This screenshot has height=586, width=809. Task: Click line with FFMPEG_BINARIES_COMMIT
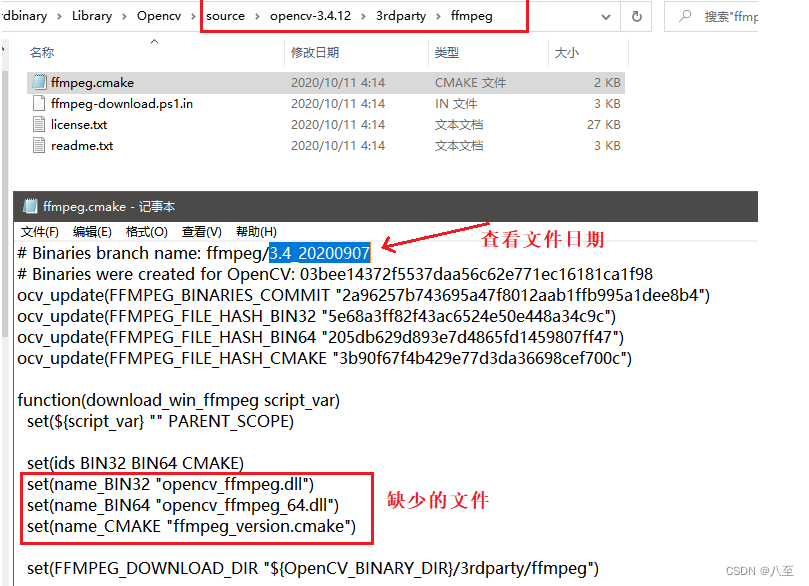click(364, 295)
